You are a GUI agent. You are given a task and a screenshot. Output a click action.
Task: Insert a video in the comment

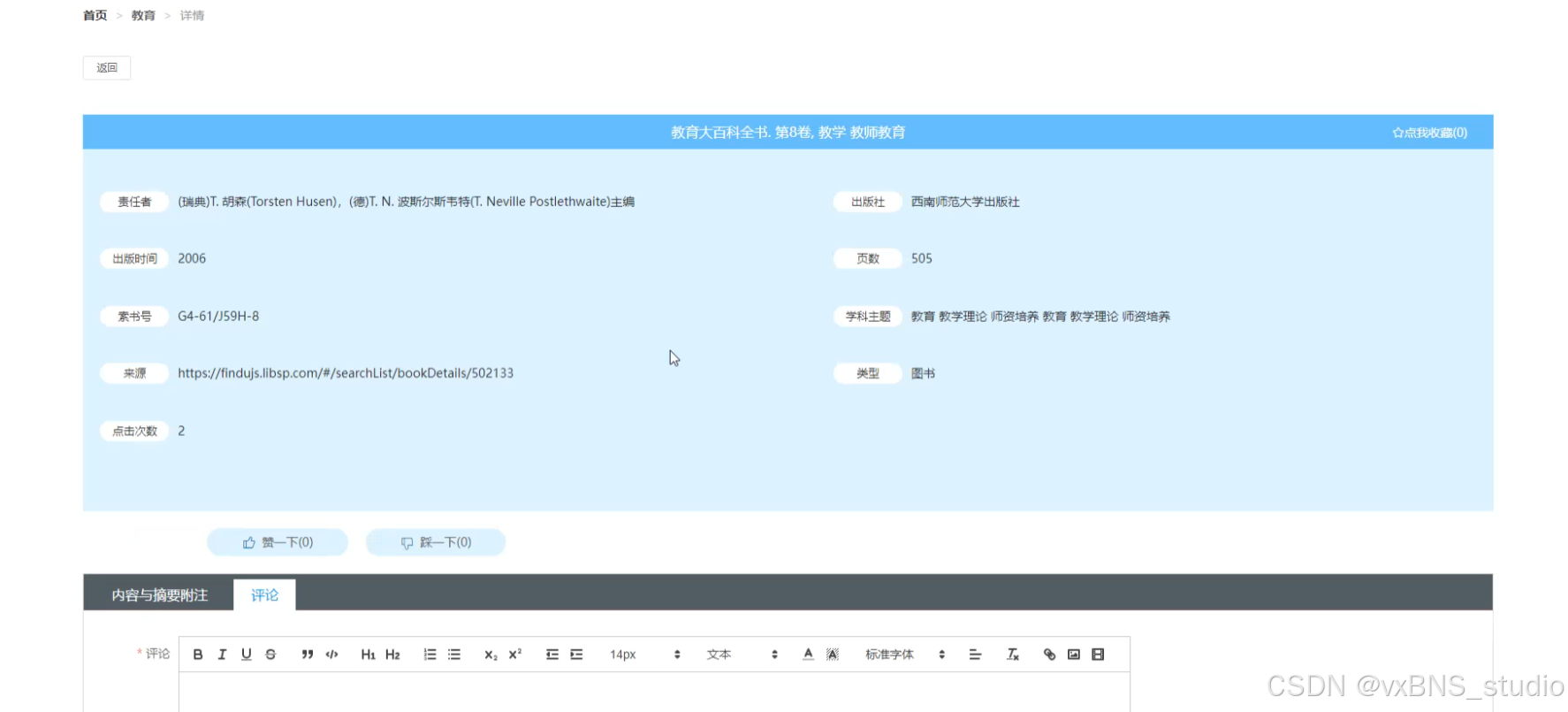[x=1098, y=655]
